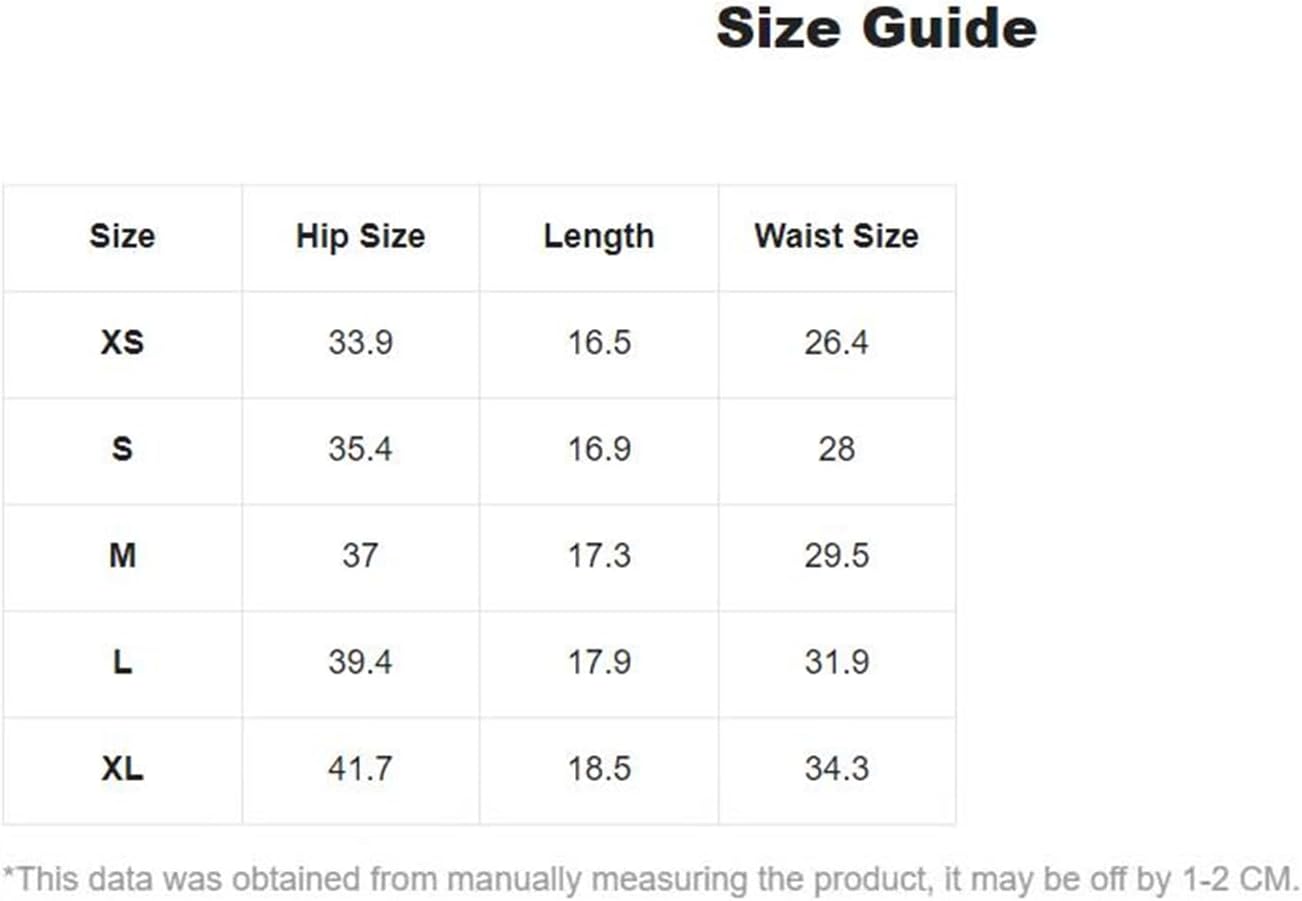Click the XL length value 18.5
The height and width of the screenshot is (901, 1302).
[599, 769]
